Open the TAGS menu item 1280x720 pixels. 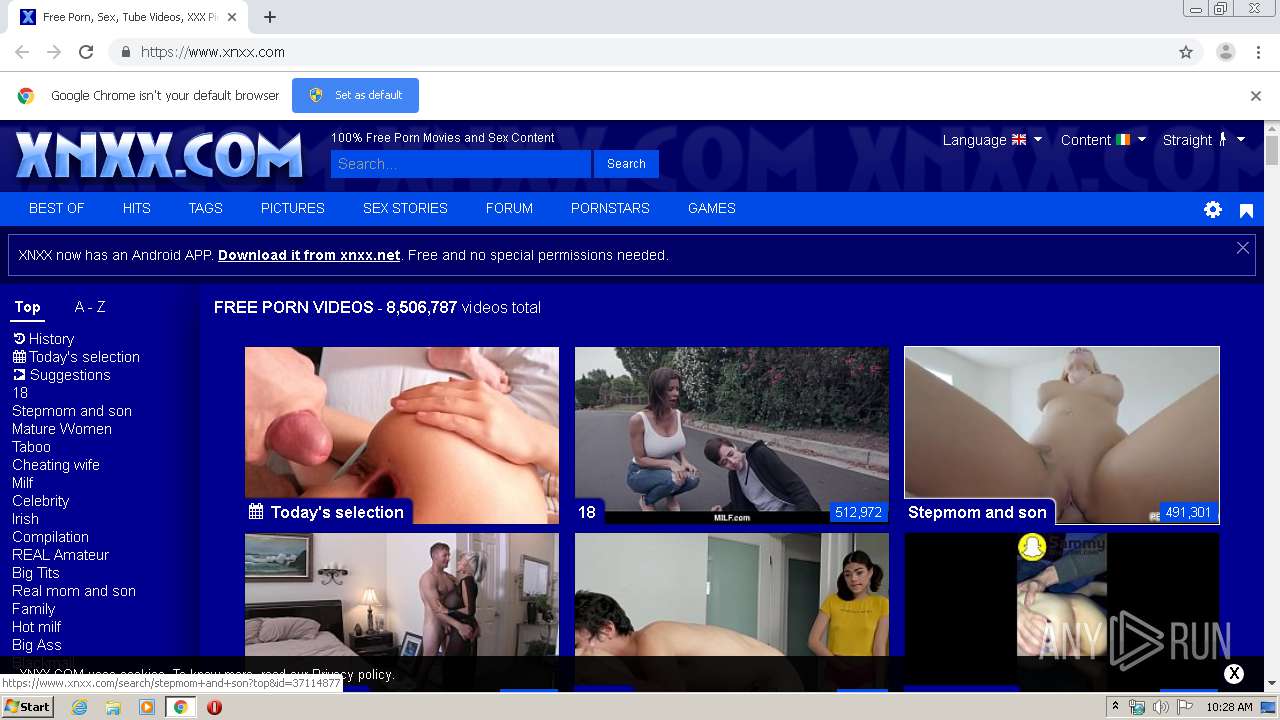coord(206,209)
